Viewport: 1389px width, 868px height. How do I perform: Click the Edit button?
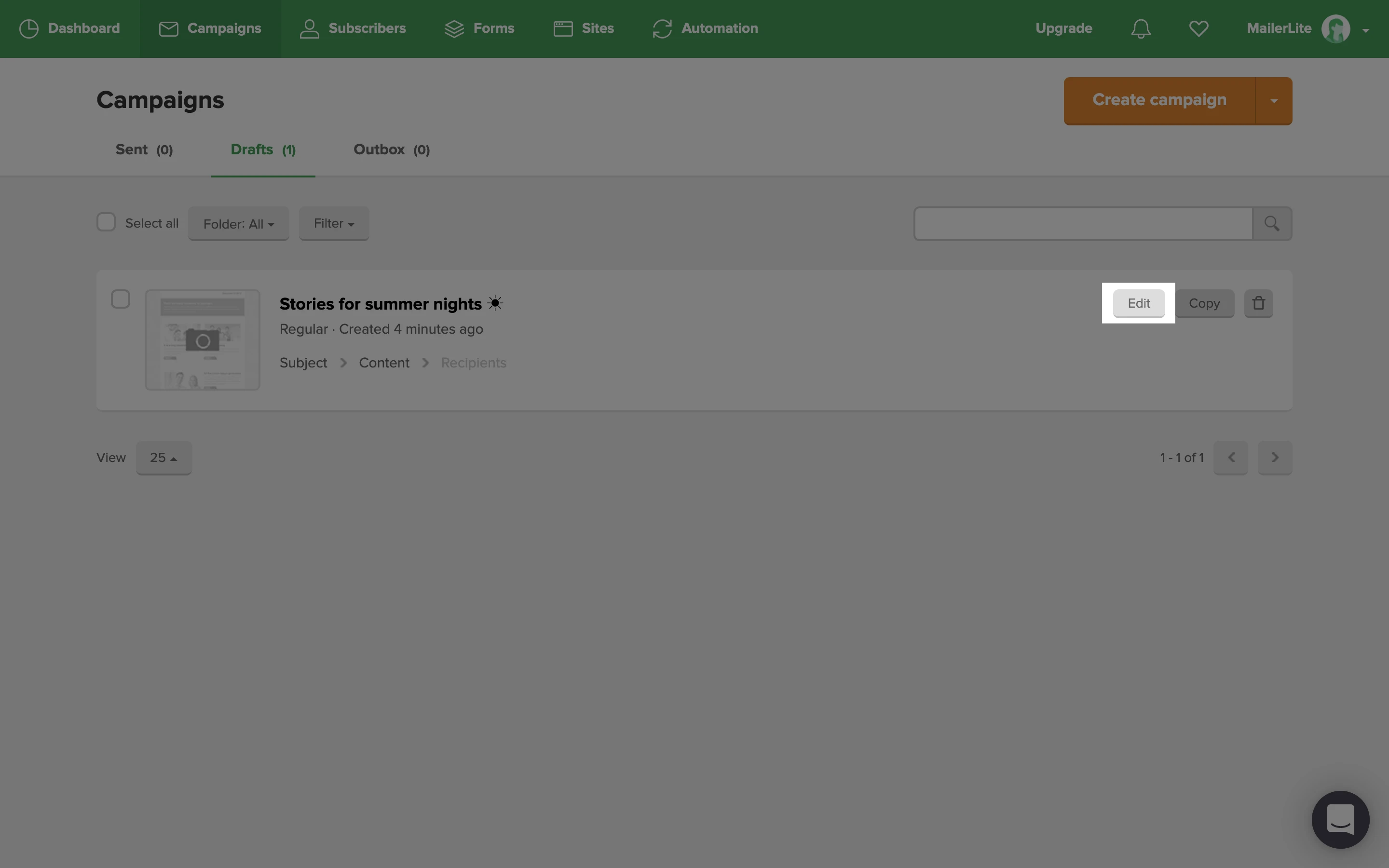1139,303
